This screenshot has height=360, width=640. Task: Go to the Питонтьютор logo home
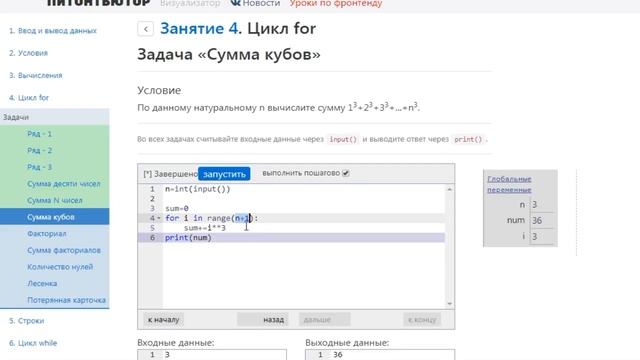(99, 2)
